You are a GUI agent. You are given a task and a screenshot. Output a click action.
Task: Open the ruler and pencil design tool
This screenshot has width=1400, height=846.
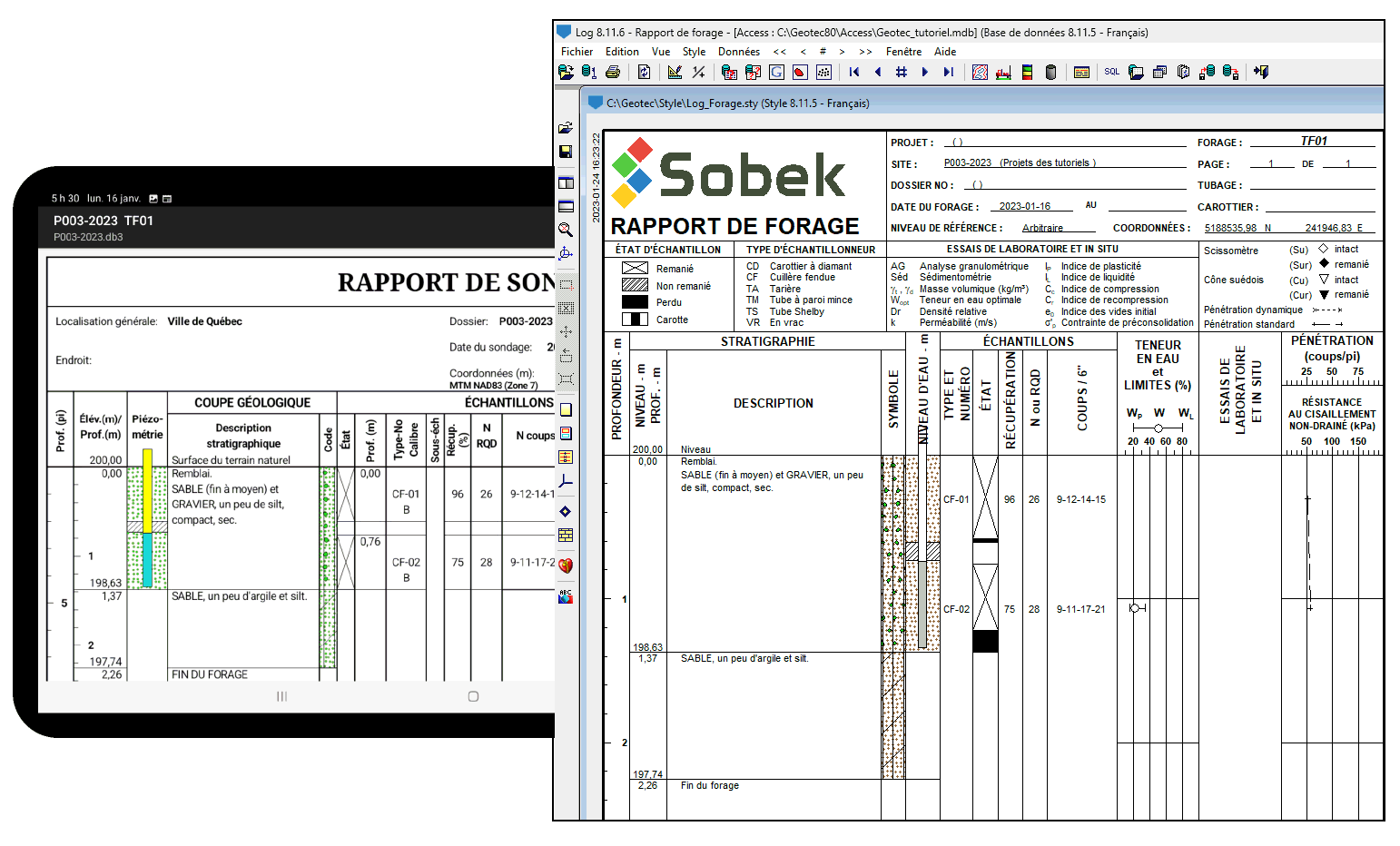(675, 72)
